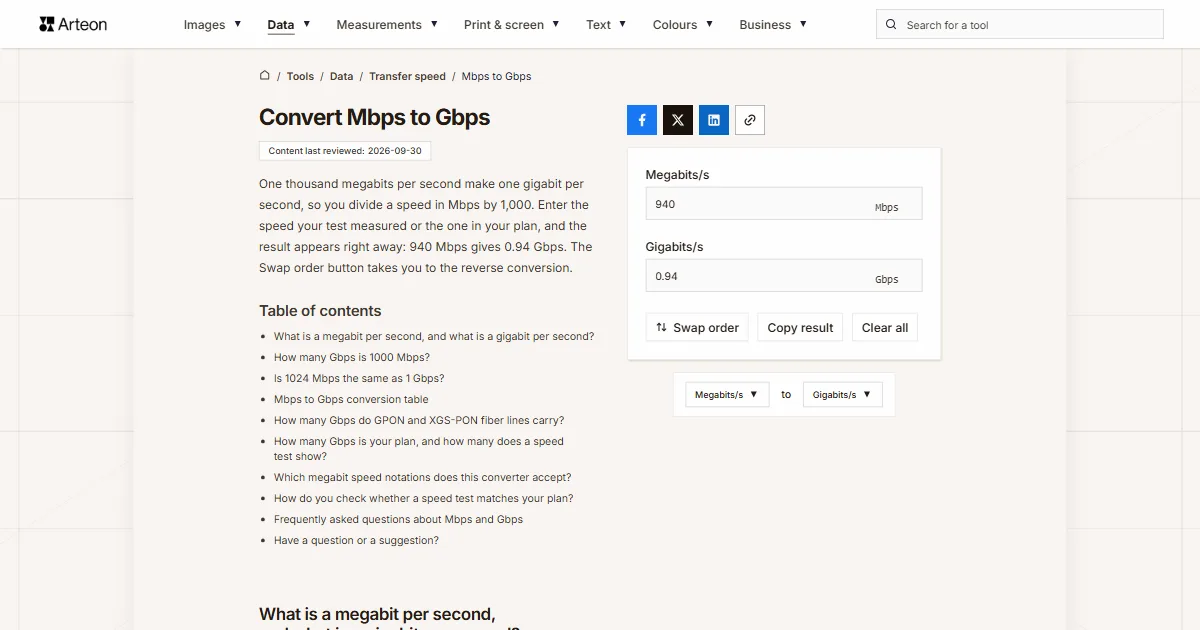Open the Print & screen menu
The height and width of the screenshot is (630, 1200).
click(x=512, y=24)
